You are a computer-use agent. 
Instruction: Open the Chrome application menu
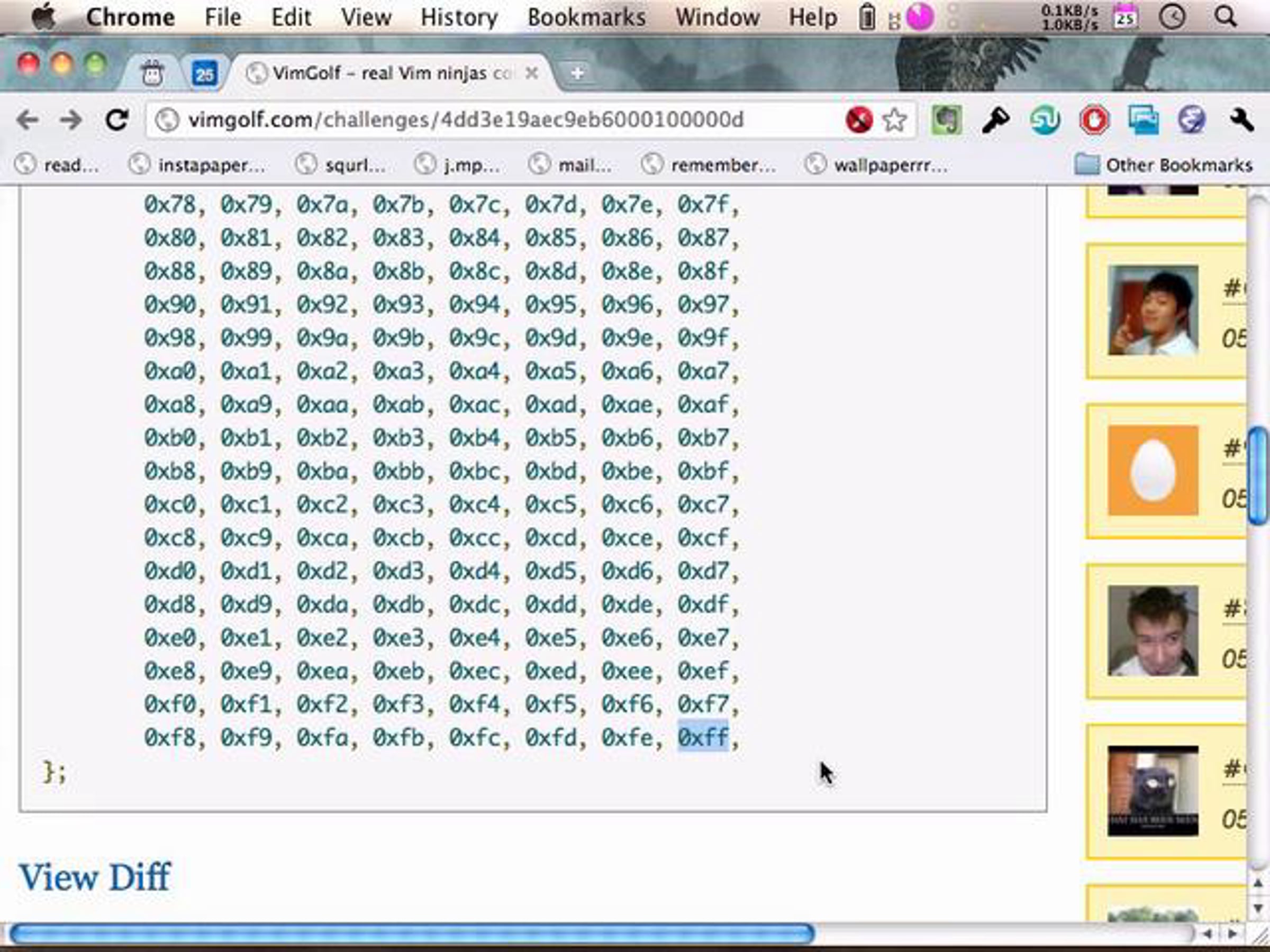(130, 17)
